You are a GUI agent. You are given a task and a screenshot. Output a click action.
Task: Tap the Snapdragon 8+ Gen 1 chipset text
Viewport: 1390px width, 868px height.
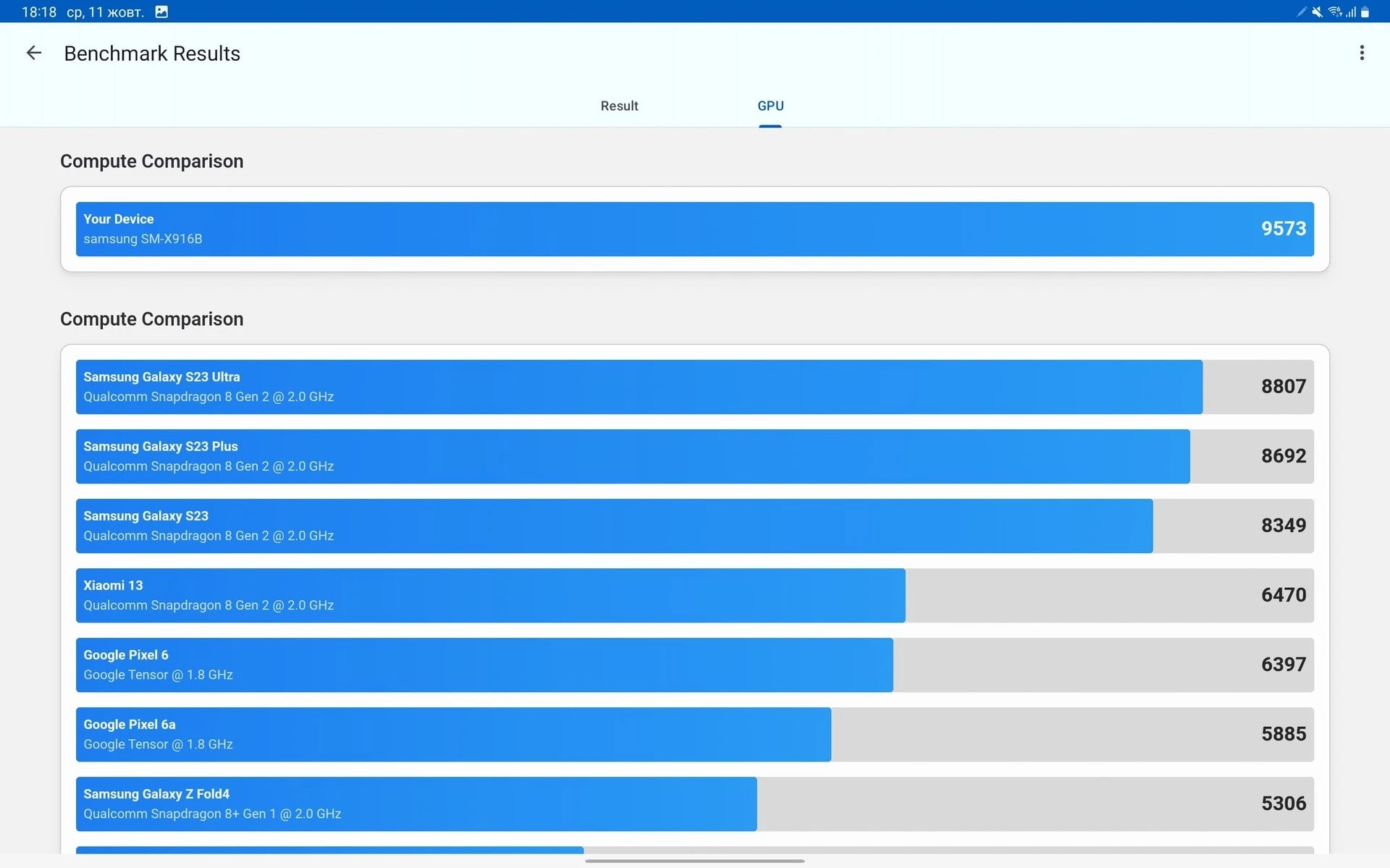[212, 814]
